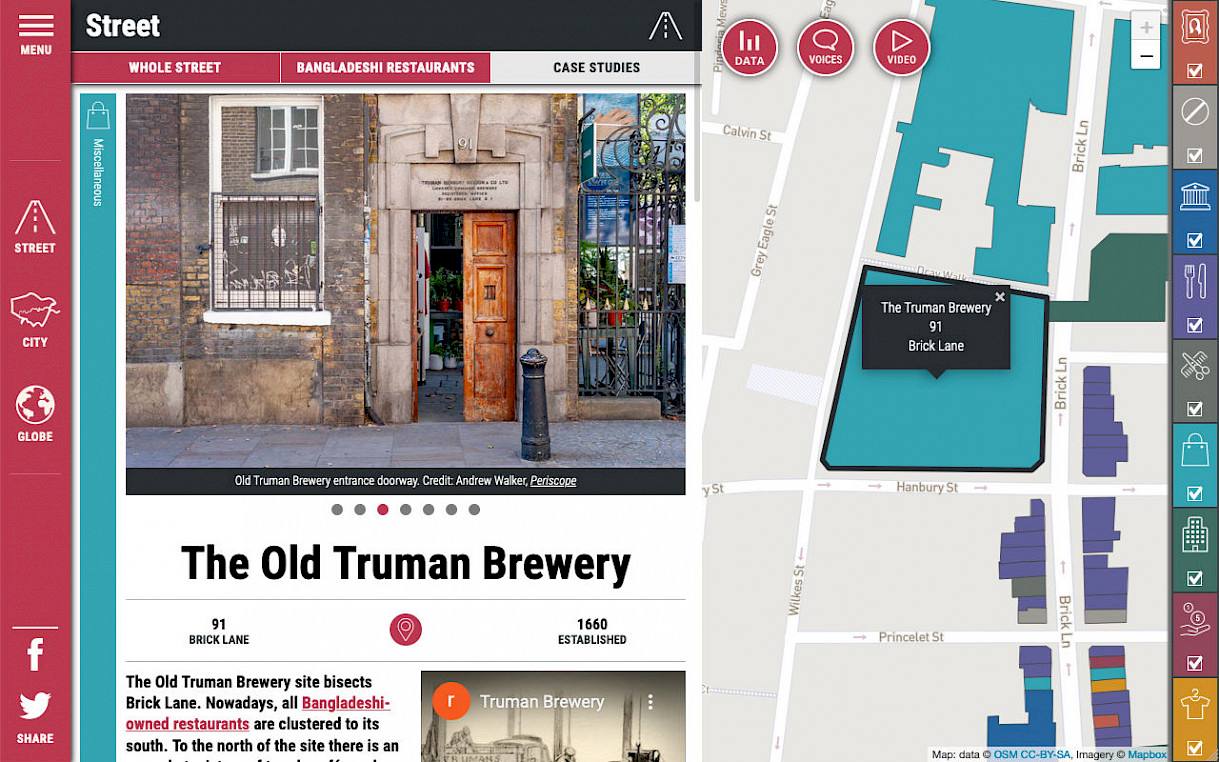
Task: Click the shopping bag Miscellaneous category icon
Action: pyautogui.click(x=98, y=116)
